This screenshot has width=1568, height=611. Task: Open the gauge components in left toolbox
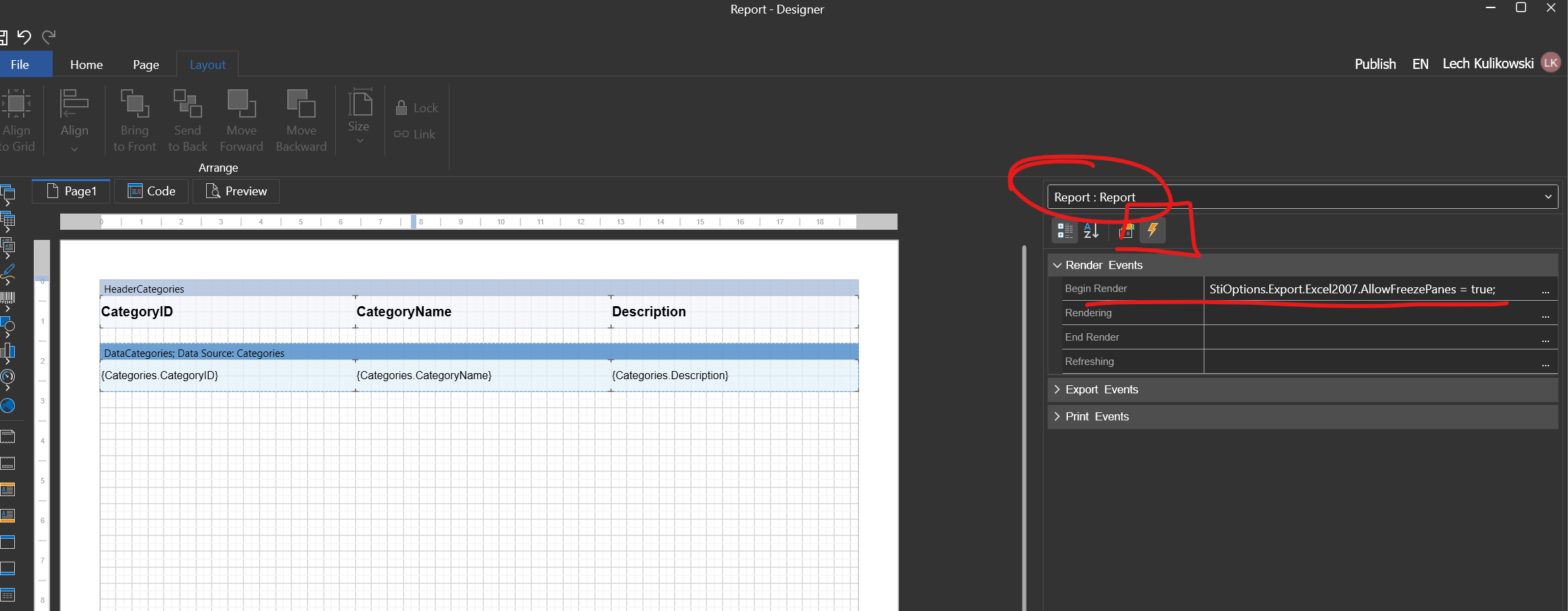[7, 379]
